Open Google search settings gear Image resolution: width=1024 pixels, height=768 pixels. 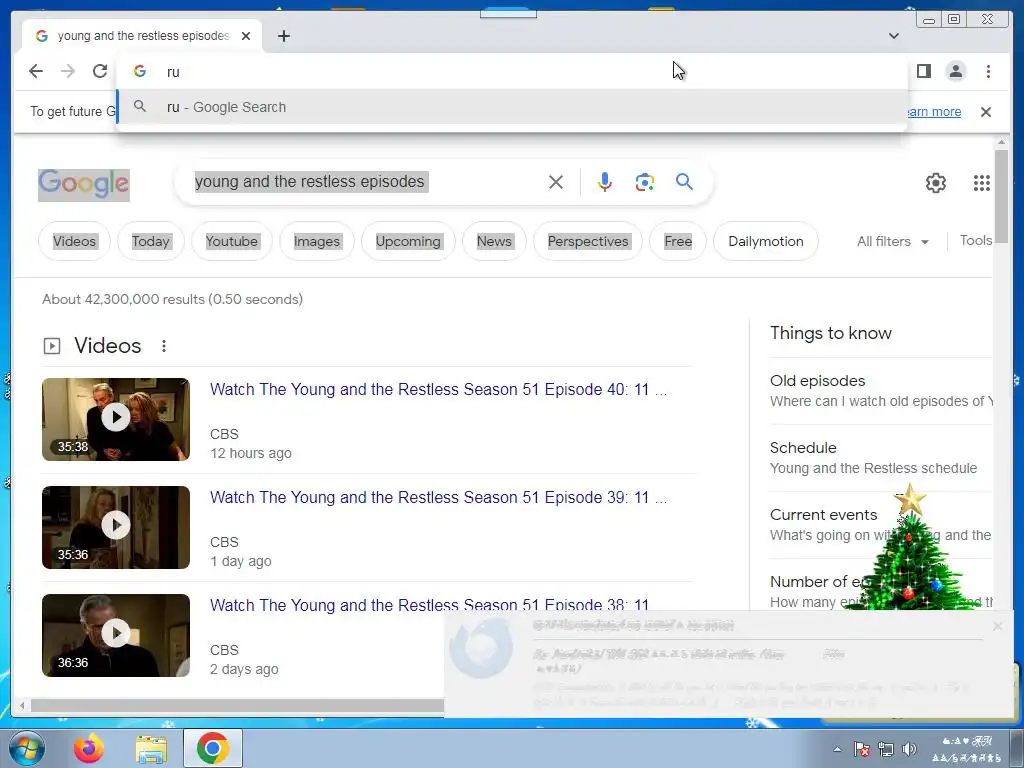click(936, 183)
